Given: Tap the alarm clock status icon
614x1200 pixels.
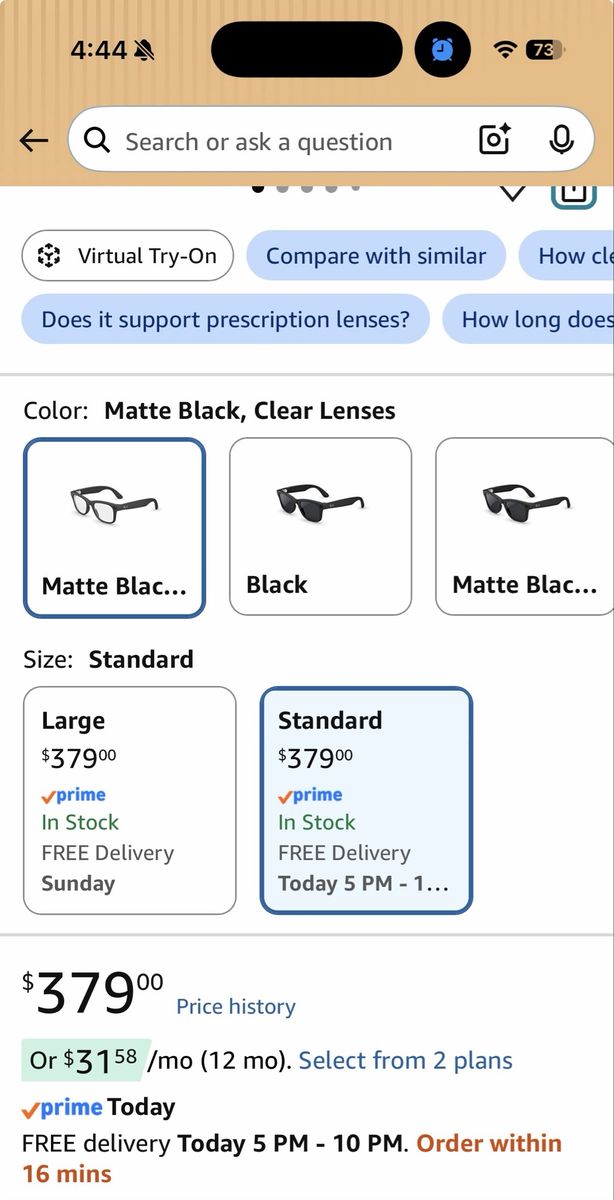Looking at the screenshot, I should [x=442, y=49].
